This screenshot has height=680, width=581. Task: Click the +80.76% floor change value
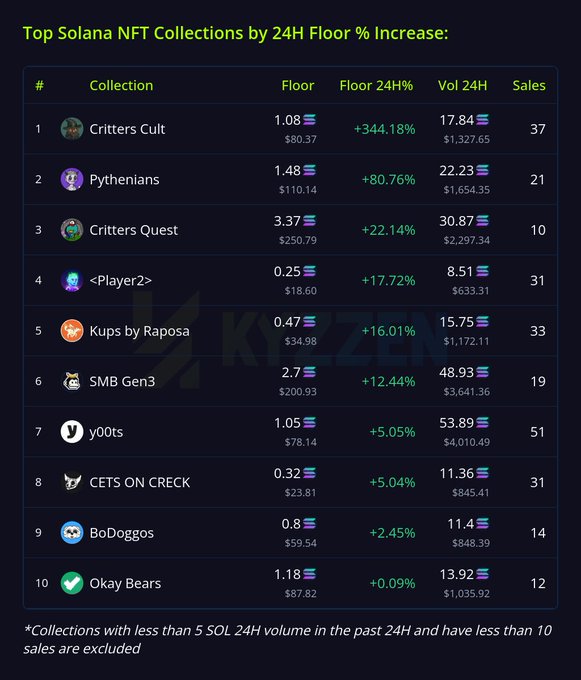(388, 179)
